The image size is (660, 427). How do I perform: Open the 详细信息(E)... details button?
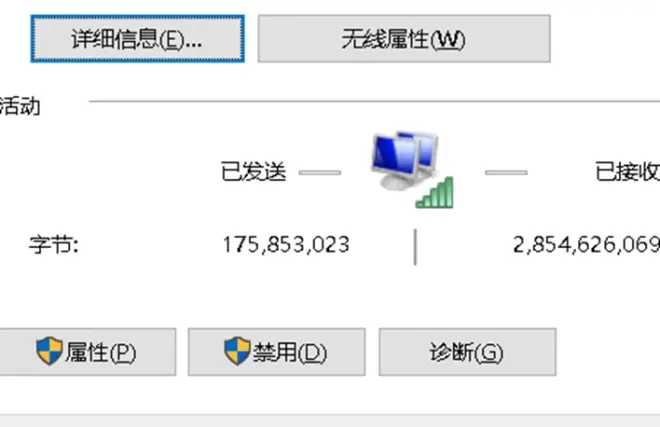pyautogui.click(x=138, y=39)
